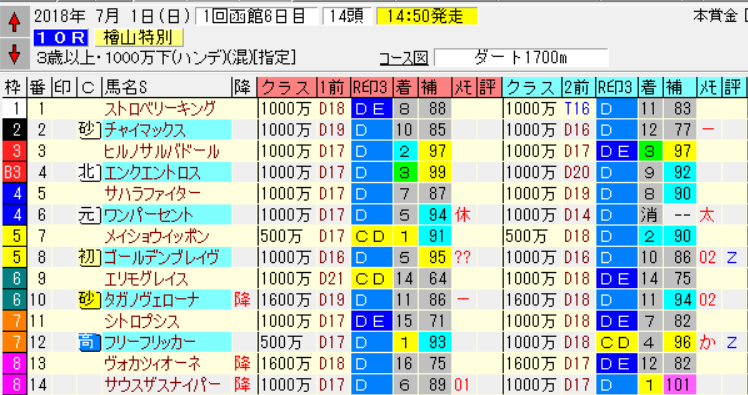748x395 pixels.
Task: Select horse シトロプシス
Action: [x=166, y=321]
